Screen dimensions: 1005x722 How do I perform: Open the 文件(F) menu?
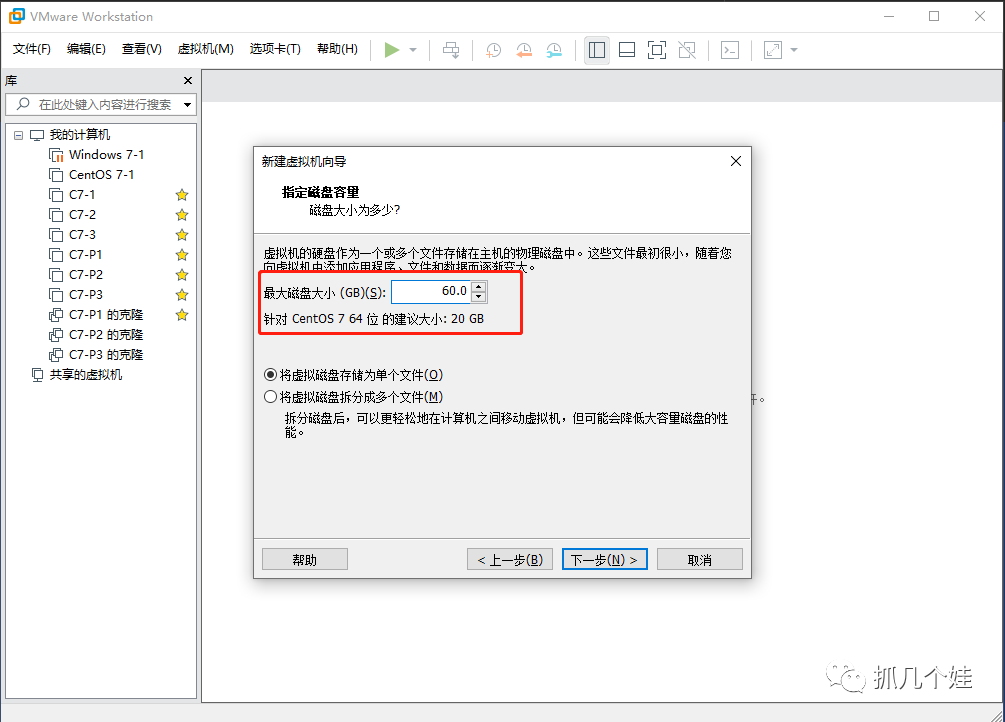(31, 49)
